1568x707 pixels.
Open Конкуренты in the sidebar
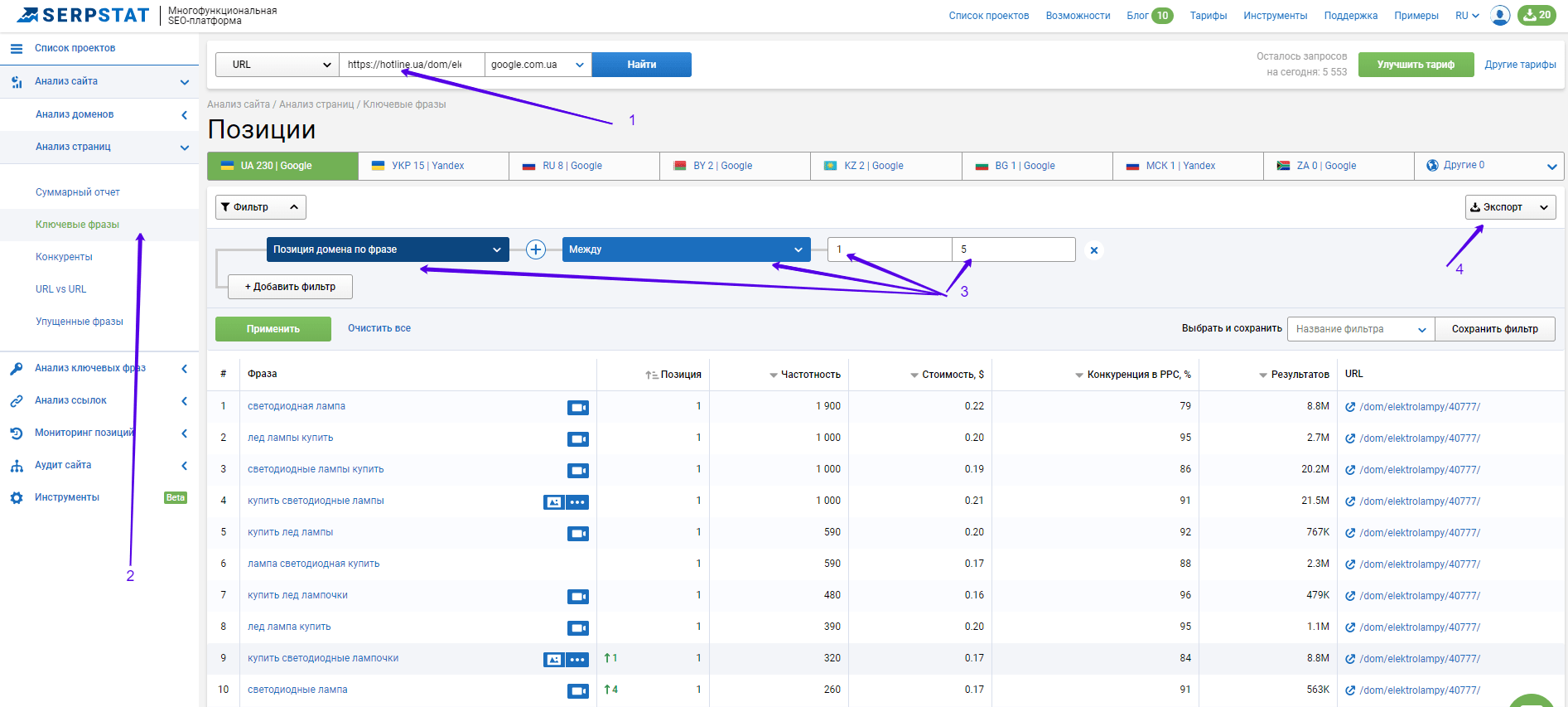point(64,257)
